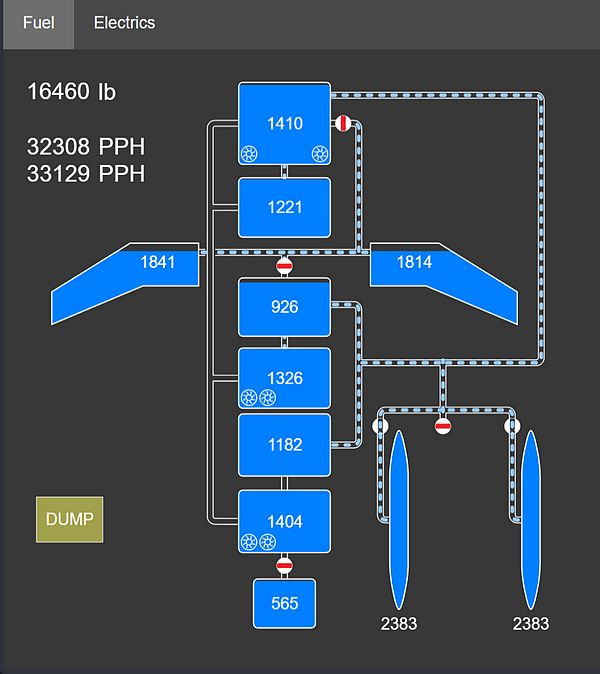Toggle crossfeed valve above the 926 tank
Screen dimensions: 600x674
click(285, 266)
